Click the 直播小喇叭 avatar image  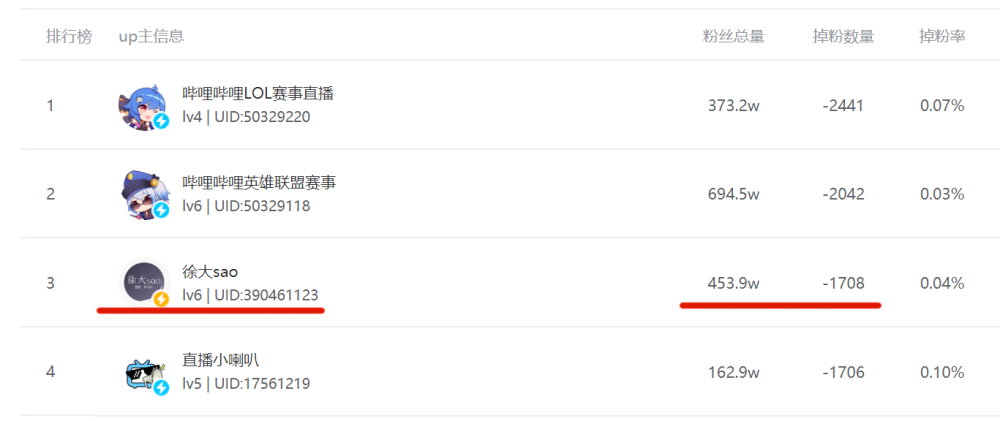[x=142, y=371]
